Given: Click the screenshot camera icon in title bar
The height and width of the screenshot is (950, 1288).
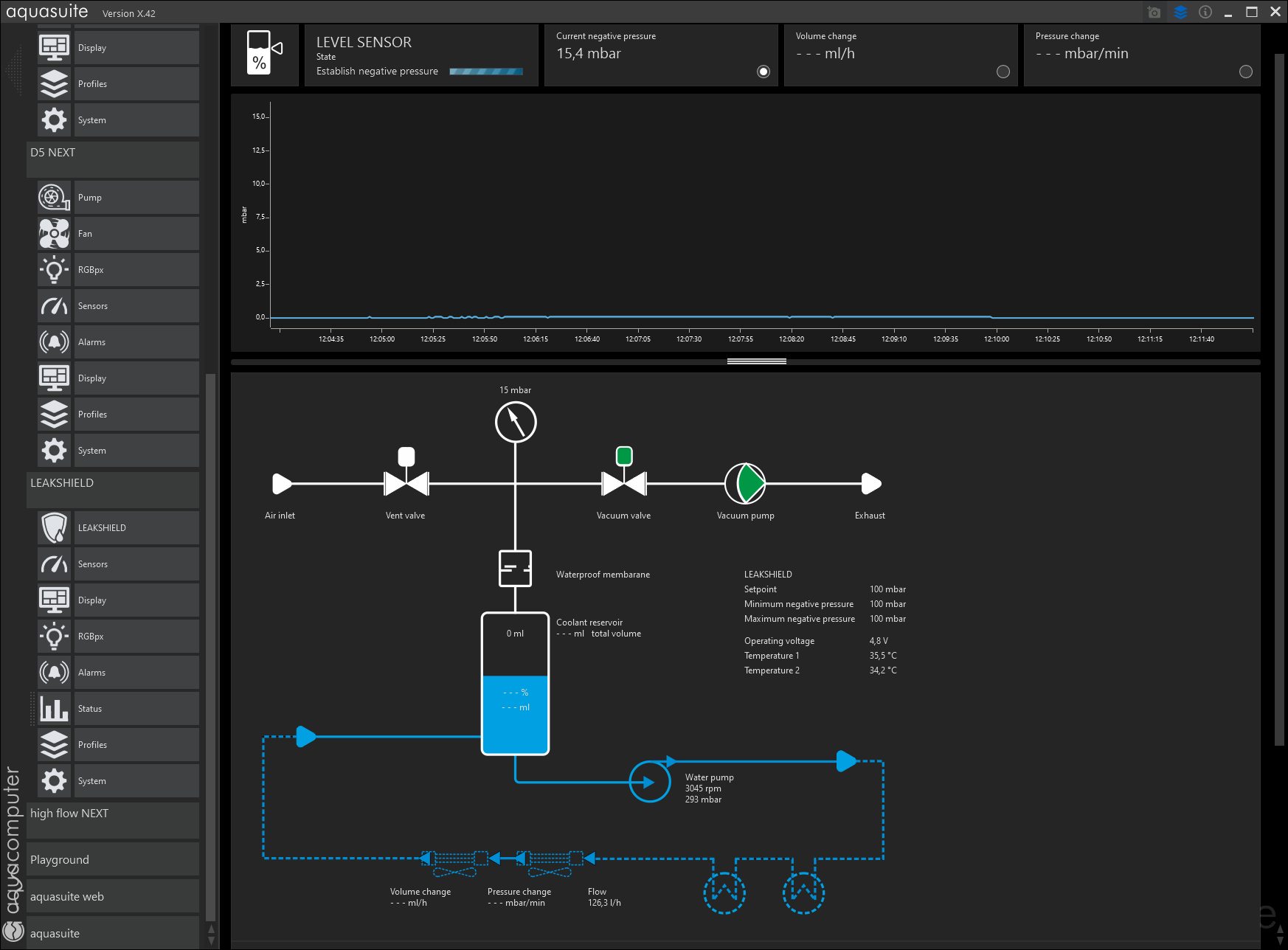Looking at the screenshot, I should coord(1154,13).
